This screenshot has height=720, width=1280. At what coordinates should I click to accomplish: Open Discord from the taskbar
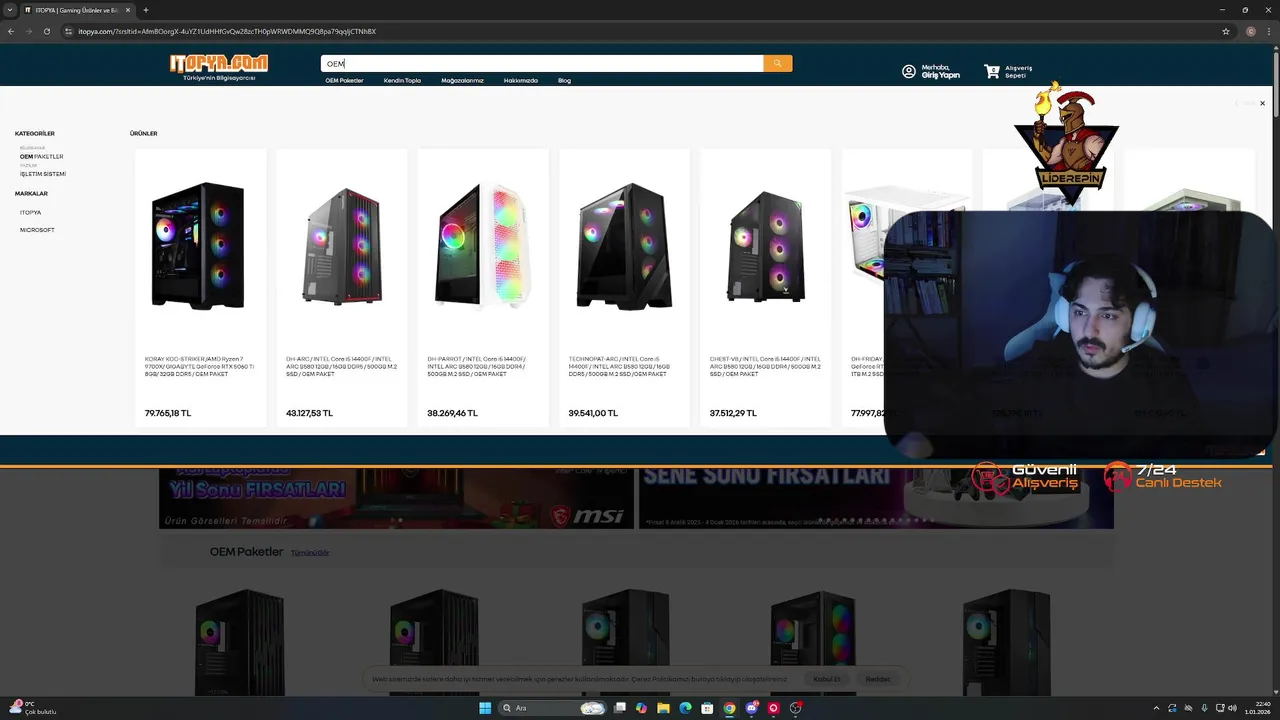(x=751, y=708)
